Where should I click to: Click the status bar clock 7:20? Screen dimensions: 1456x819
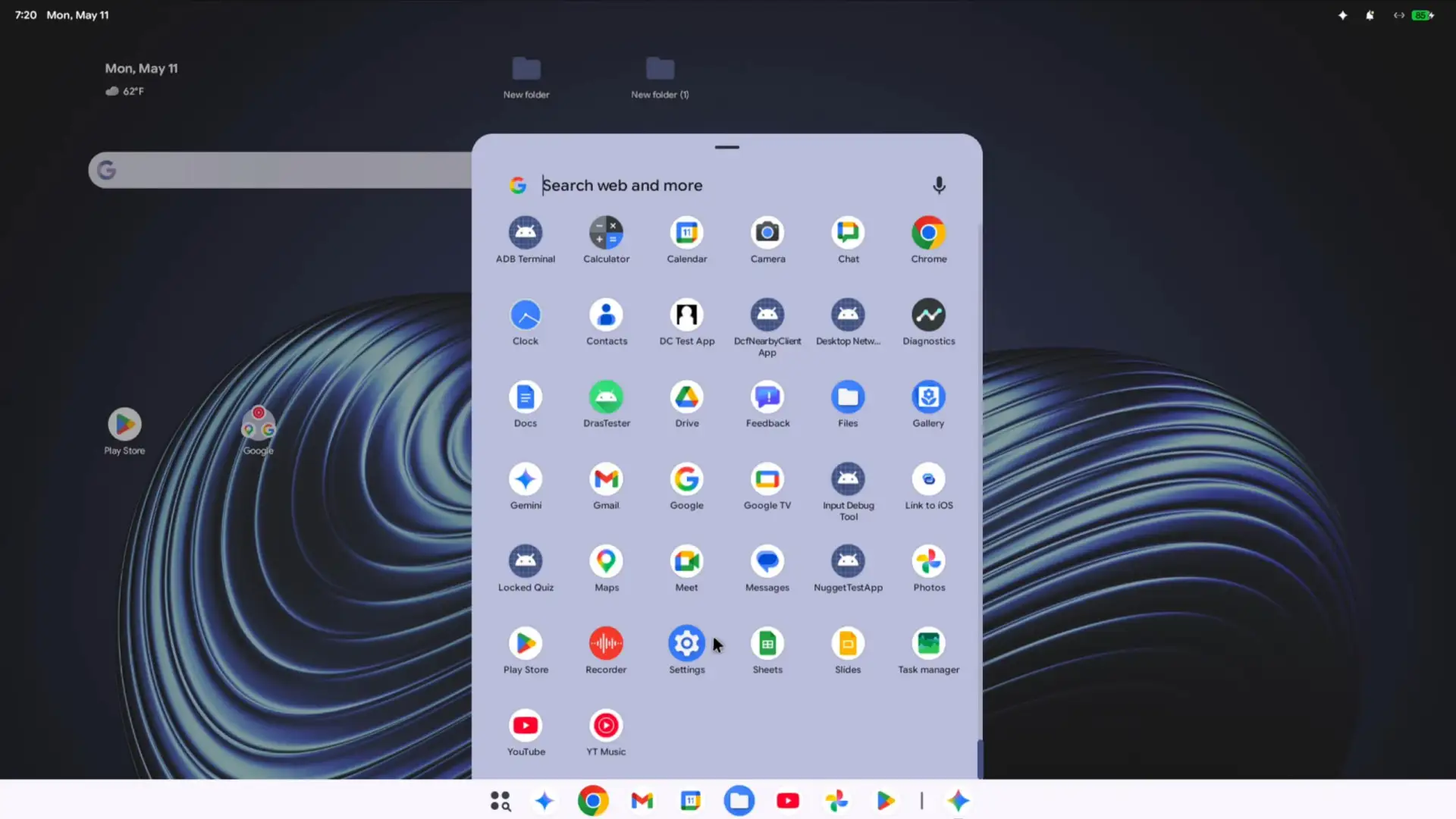click(x=26, y=15)
